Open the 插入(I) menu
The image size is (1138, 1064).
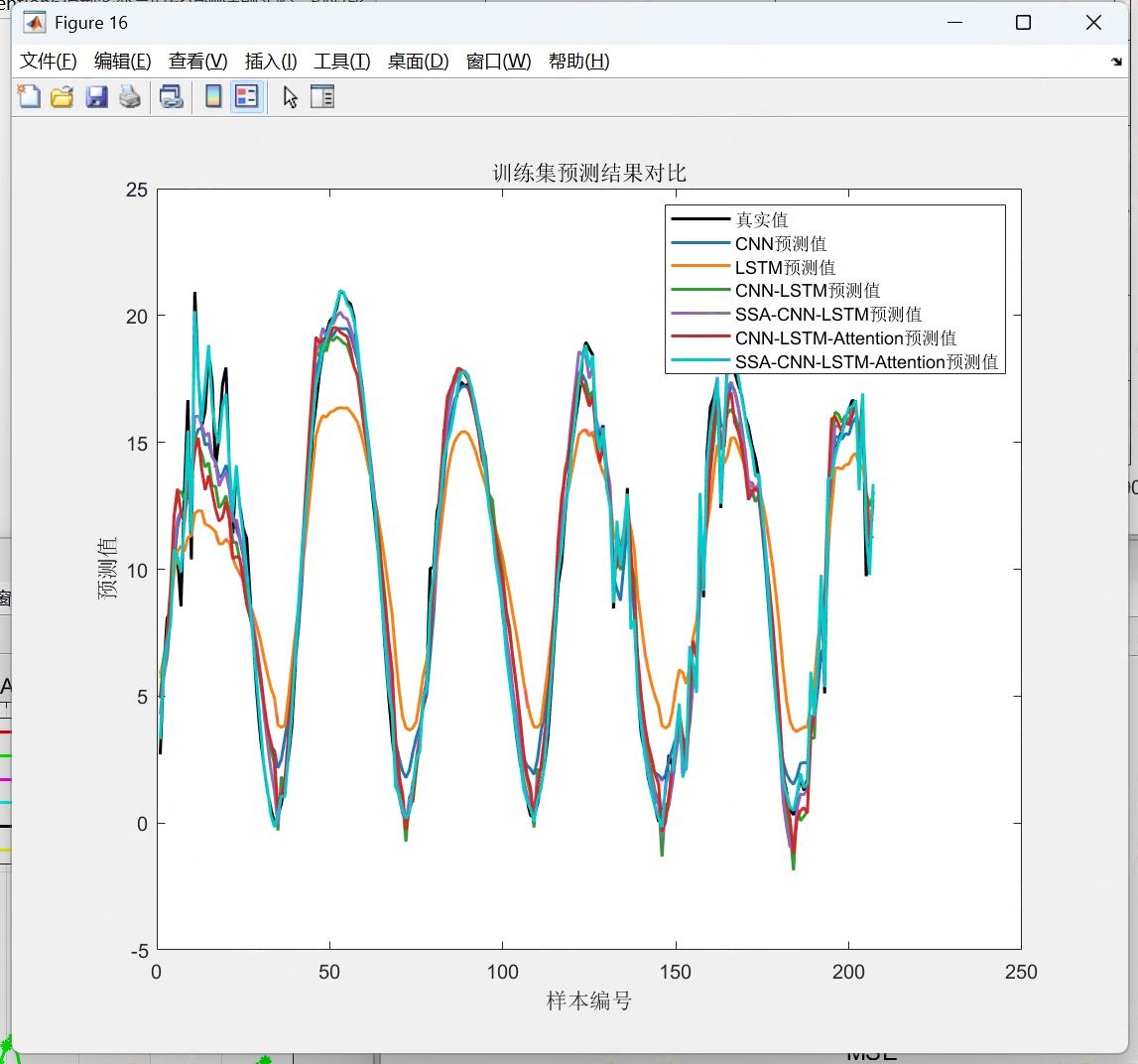269,61
